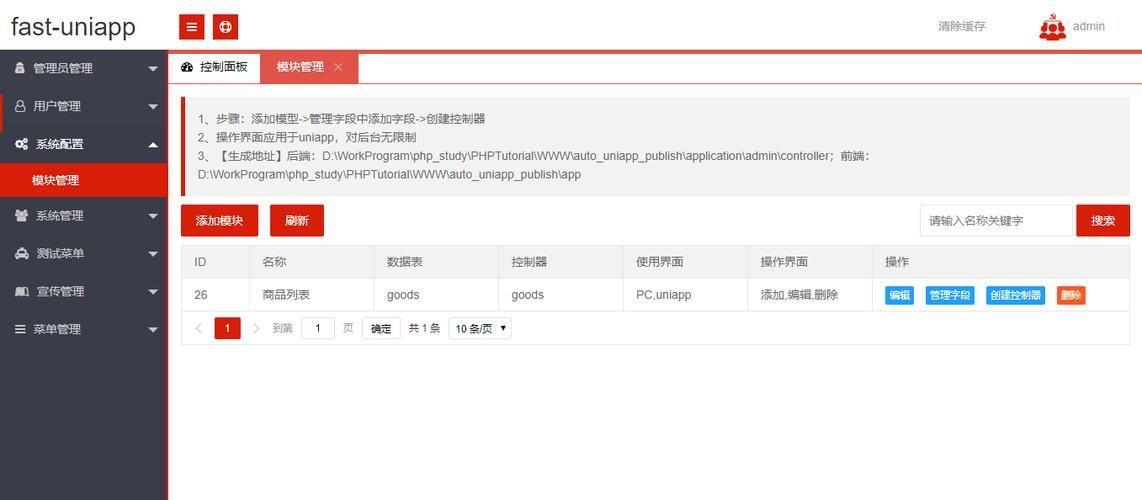Viewport: 1142px width, 500px height.
Task: Select page 1 in pagination
Action: [x=227, y=328]
